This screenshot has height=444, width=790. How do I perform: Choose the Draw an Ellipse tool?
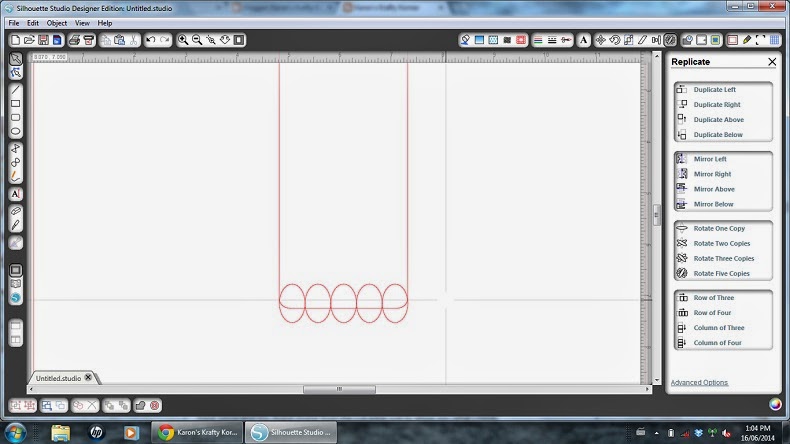point(16,132)
